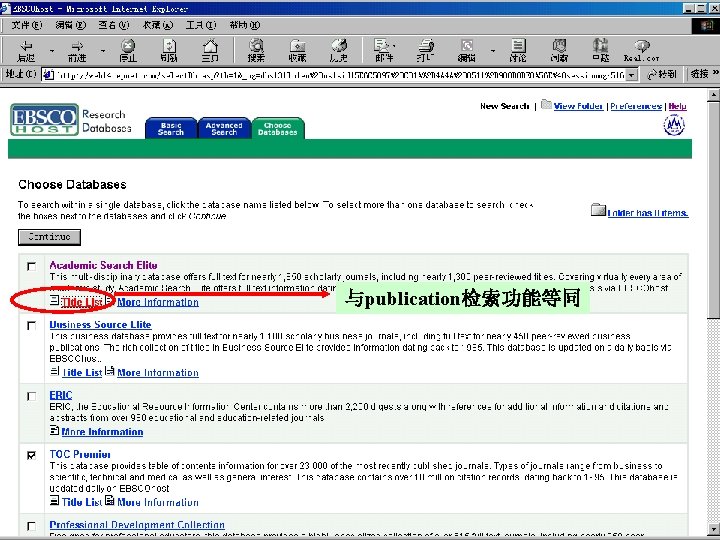The height and width of the screenshot is (540, 720).
Task: Open Business Source Elite More Information link
Action: tap(158, 372)
